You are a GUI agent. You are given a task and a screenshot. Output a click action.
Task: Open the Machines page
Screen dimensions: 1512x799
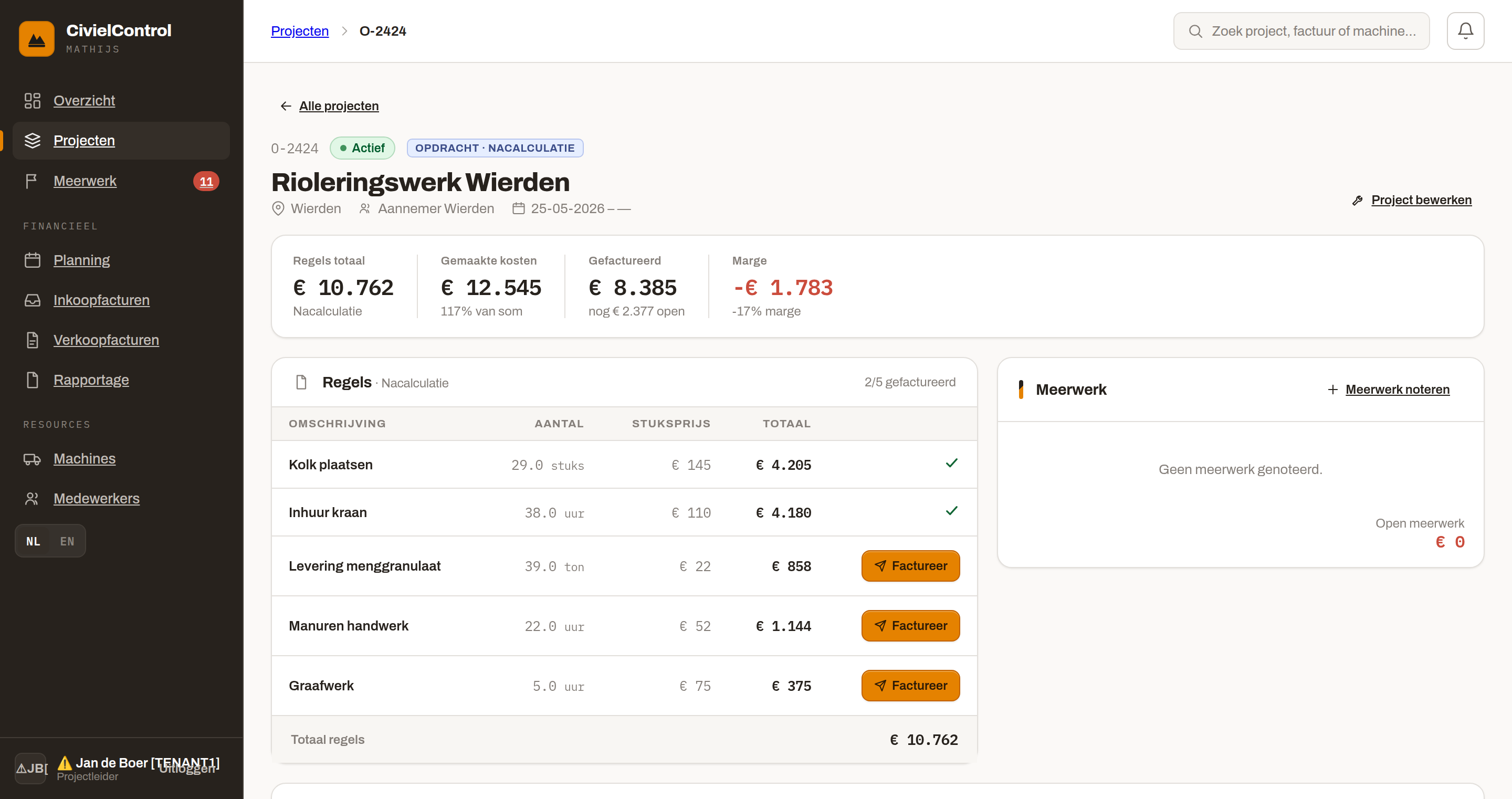[x=85, y=458]
